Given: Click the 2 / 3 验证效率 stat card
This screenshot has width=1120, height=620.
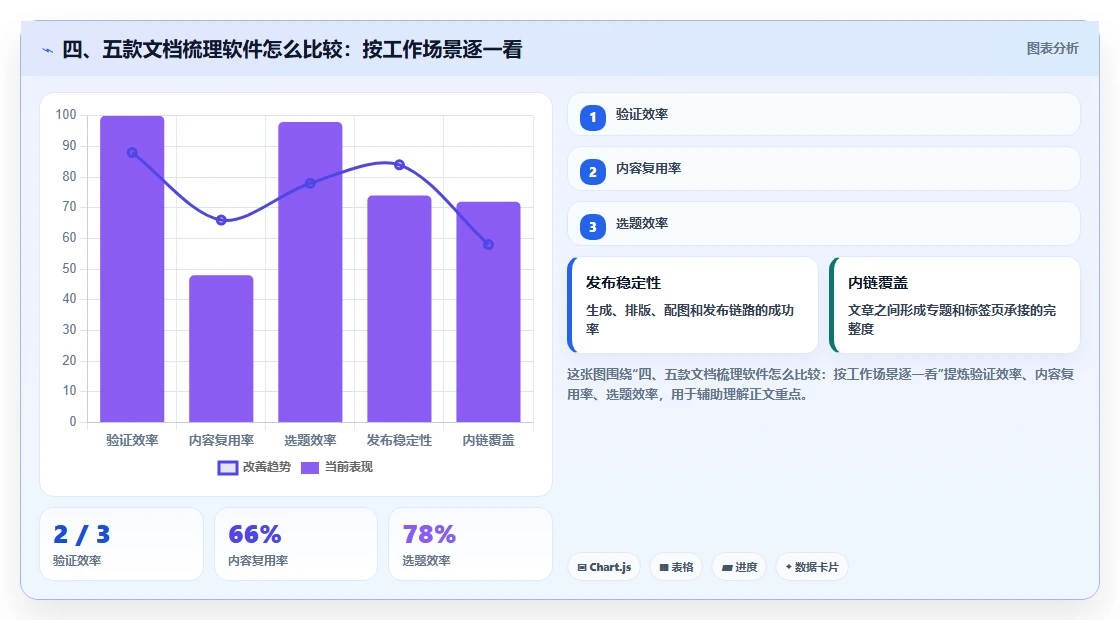Looking at the screenshot, I should 121,544.
